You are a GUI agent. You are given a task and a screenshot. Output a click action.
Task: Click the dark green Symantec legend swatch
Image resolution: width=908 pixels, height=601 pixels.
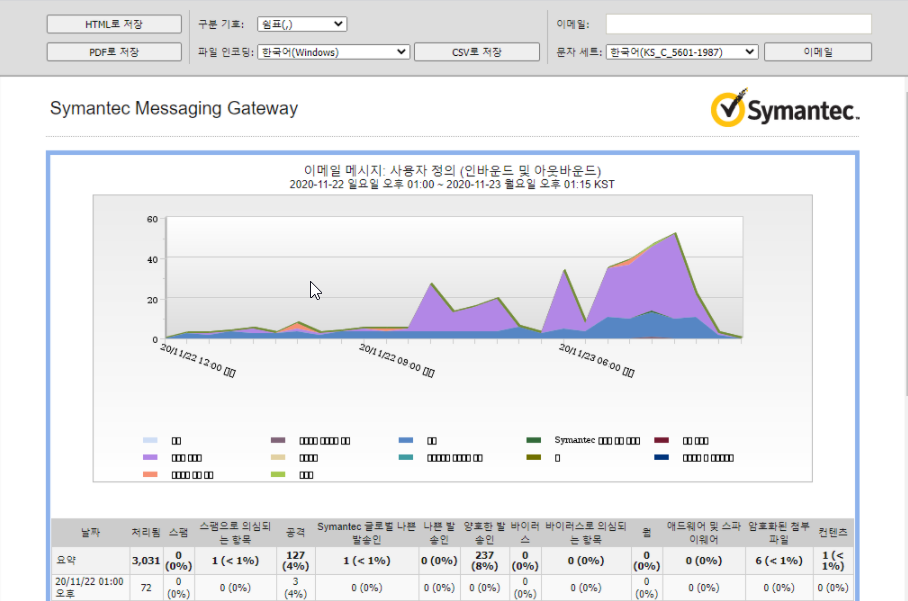[533, 440]
